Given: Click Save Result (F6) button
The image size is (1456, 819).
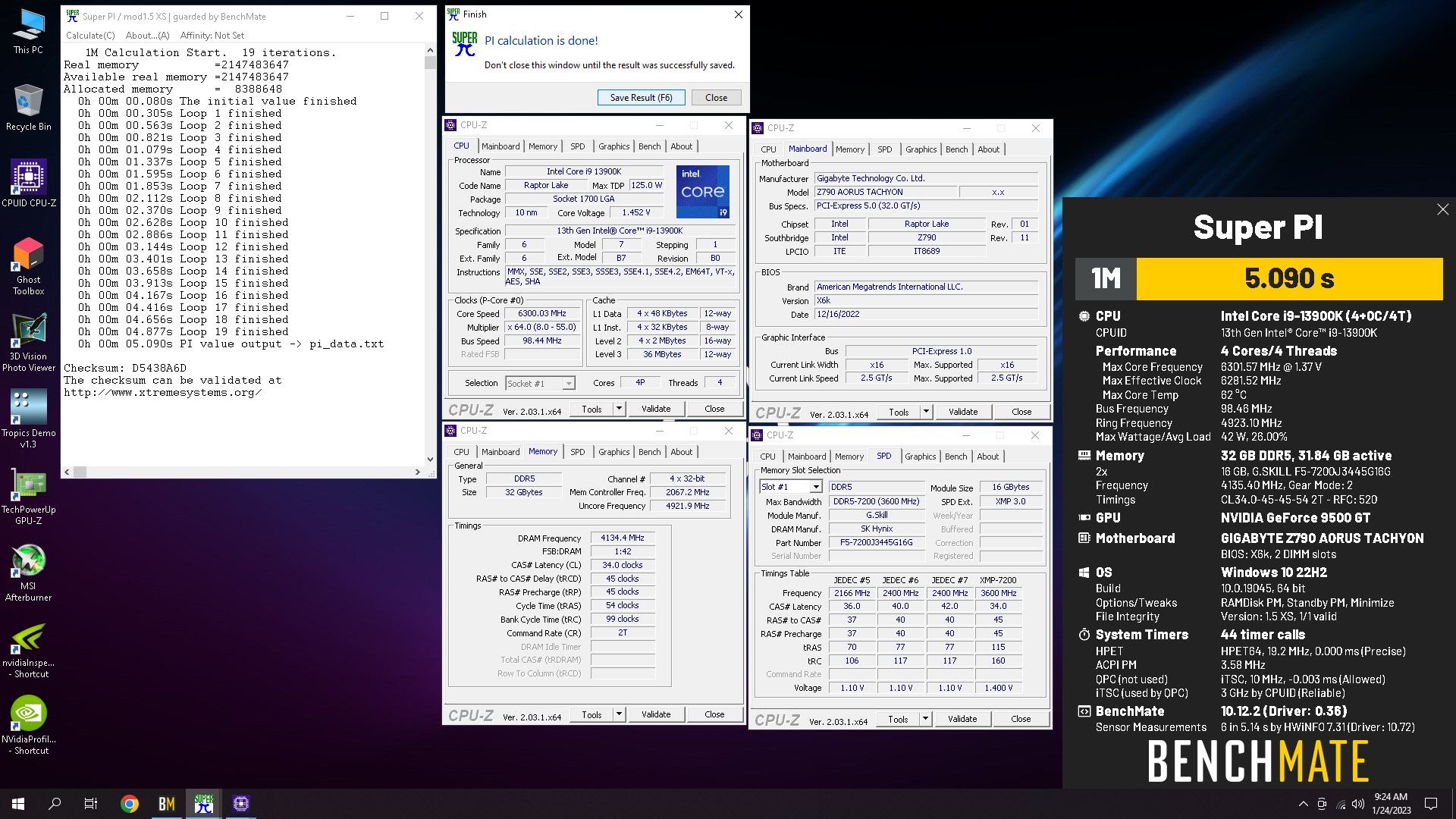Looking at the screenshot, I should (641, 97).
